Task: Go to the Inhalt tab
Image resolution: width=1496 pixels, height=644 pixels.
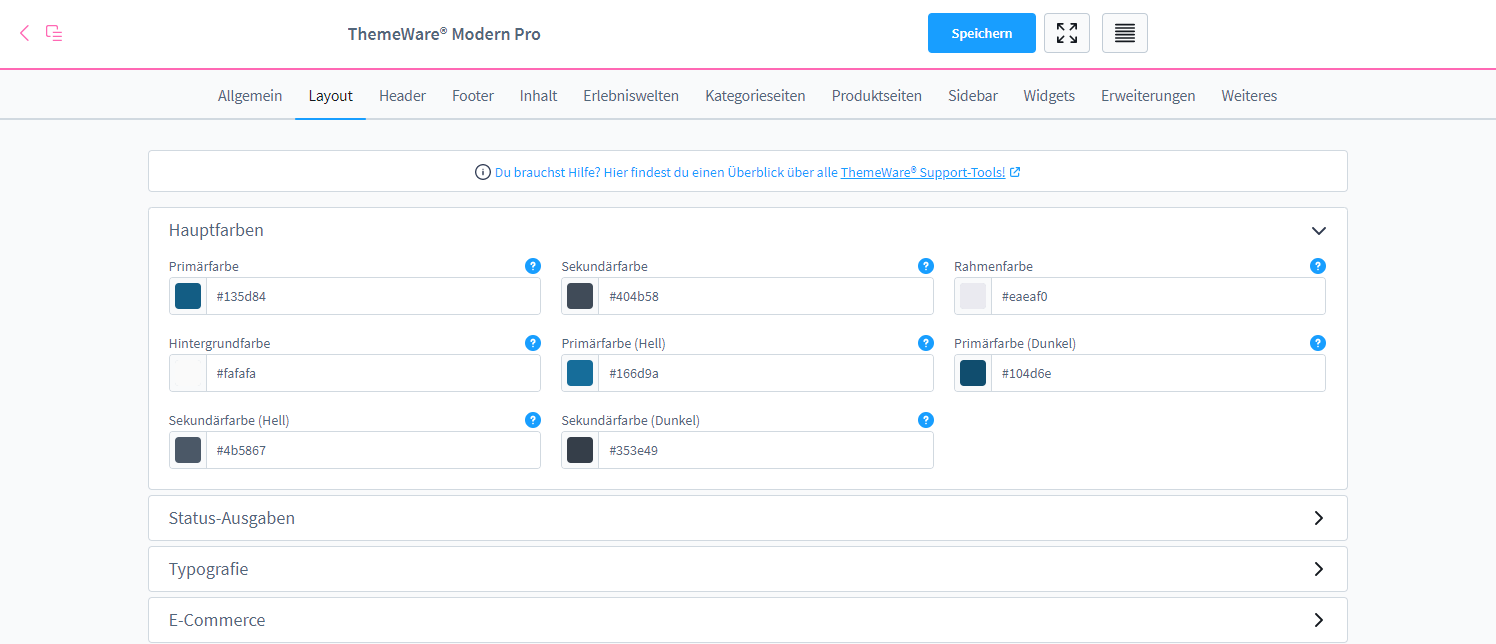Action: point(539,96)
